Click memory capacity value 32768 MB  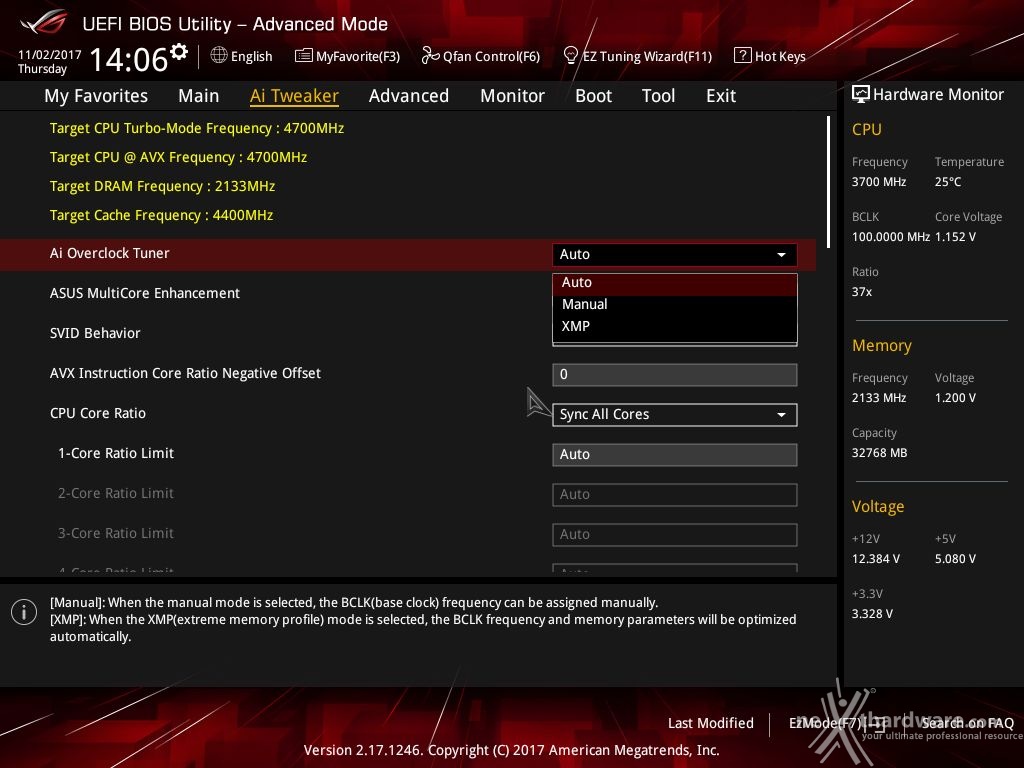(x=880, y=453)
